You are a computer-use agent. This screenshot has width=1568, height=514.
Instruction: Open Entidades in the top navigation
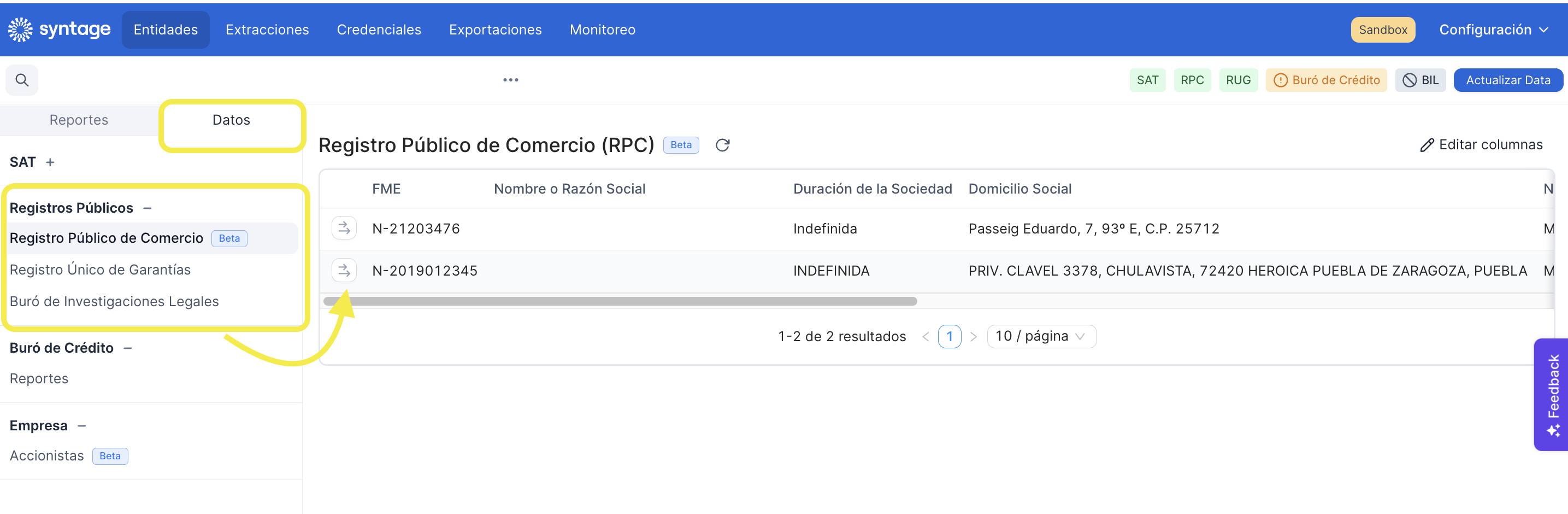tap(166, 30)
